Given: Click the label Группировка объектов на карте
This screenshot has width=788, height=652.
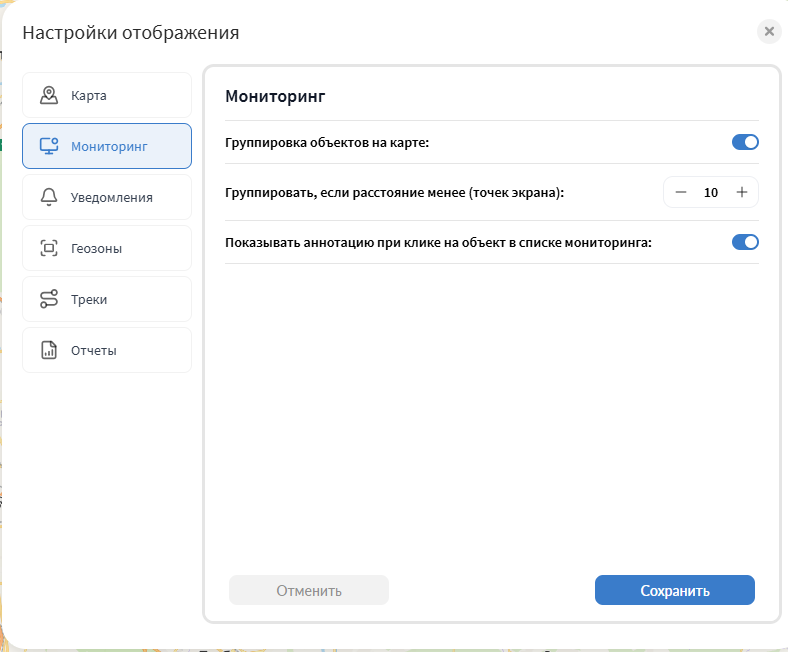Looking at the screenshot, I should 327,143.
